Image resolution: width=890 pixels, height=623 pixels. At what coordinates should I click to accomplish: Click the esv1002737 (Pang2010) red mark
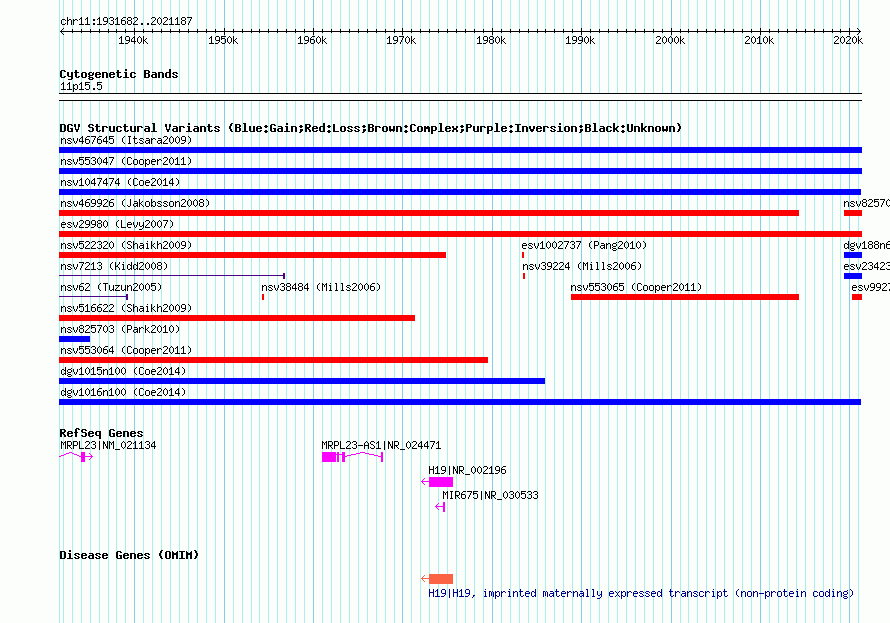tap(523, 255)
